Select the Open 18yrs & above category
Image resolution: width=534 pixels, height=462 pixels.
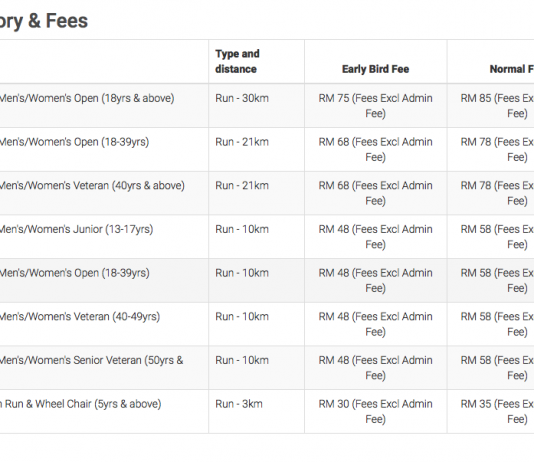click(x=87, y=98)
